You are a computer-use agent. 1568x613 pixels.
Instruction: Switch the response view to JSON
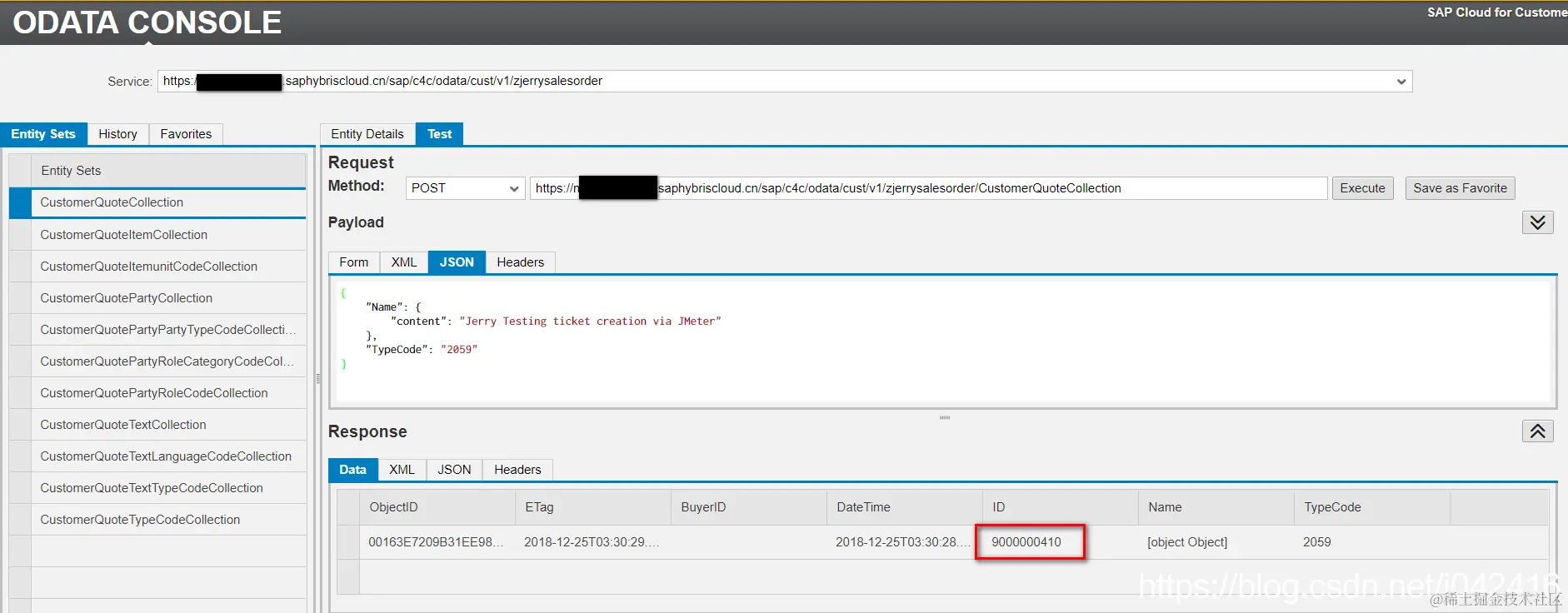tap(454, 470)
